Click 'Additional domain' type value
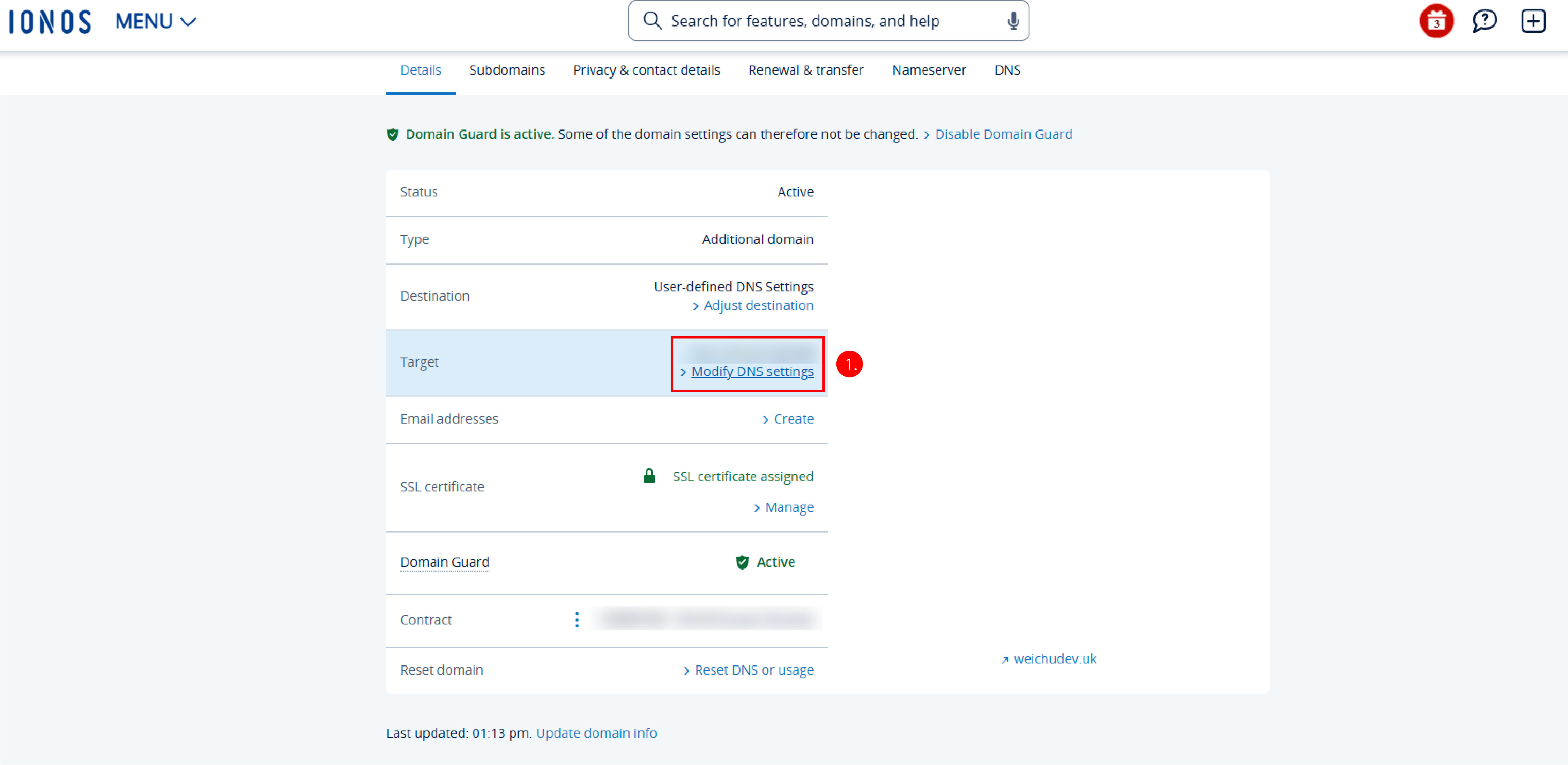 click(757, 239)
